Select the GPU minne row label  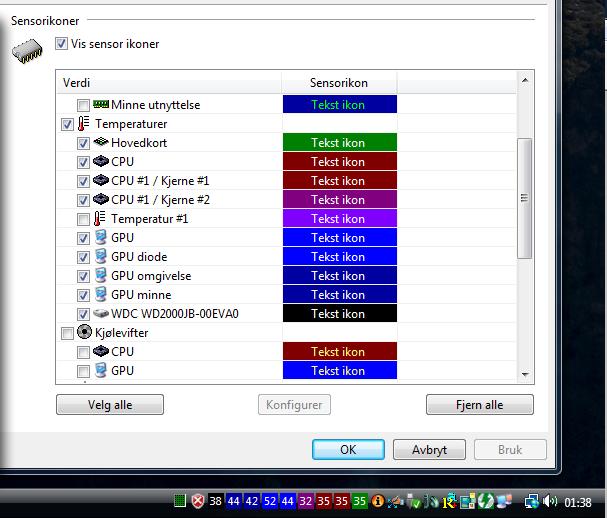(x=141, y=295)
